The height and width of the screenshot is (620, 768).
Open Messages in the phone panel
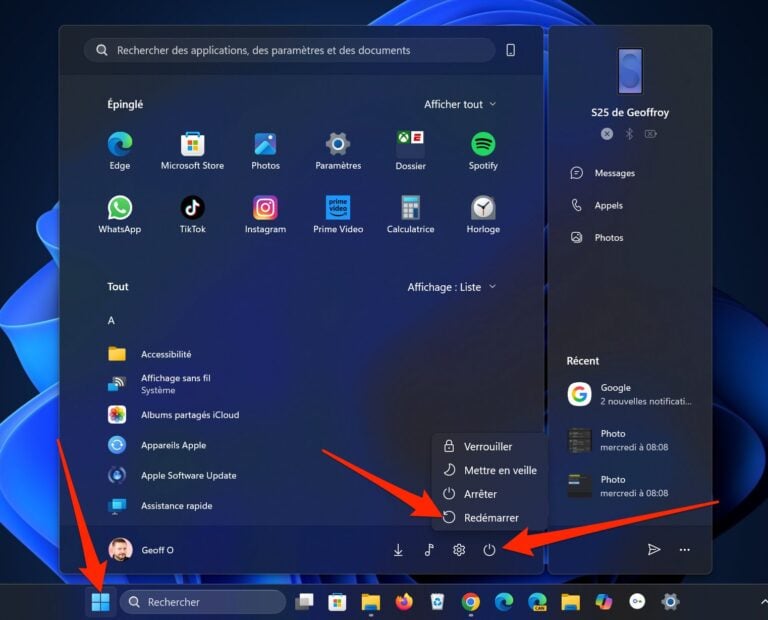coord(613,173)
